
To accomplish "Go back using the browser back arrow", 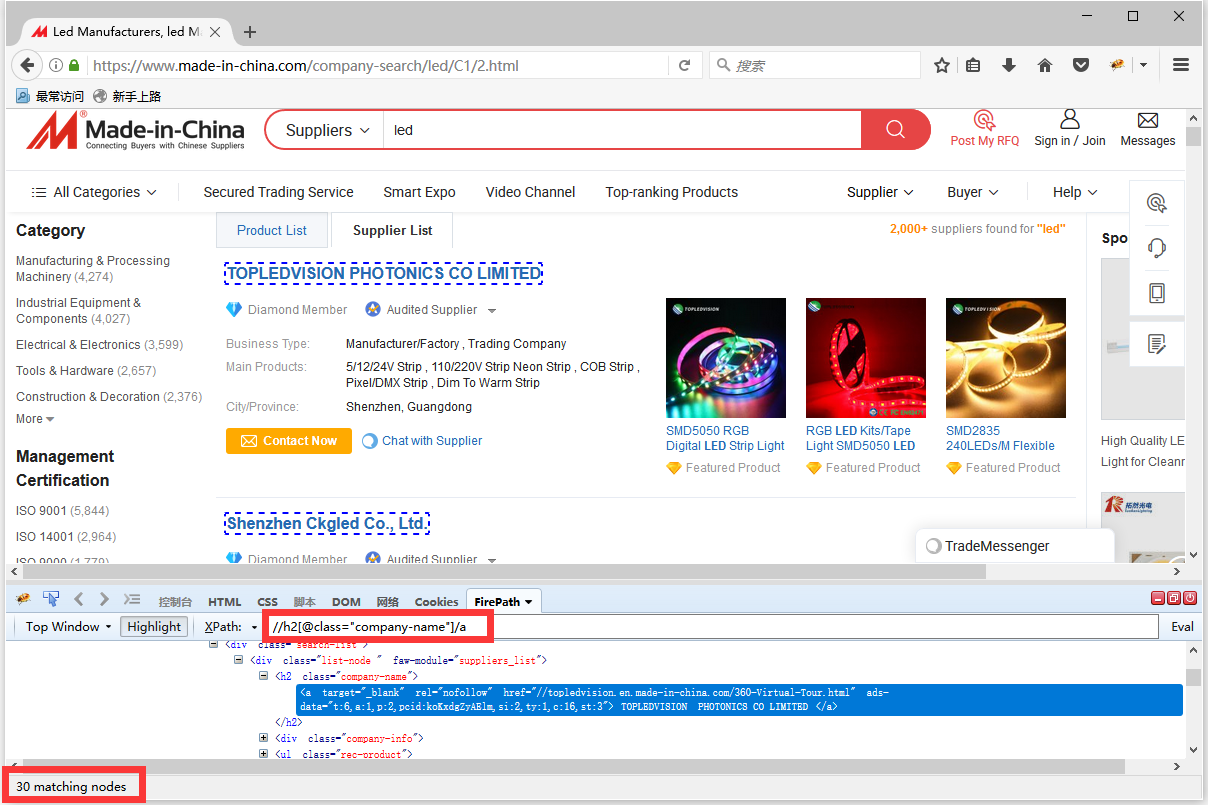I will [27, 65].
